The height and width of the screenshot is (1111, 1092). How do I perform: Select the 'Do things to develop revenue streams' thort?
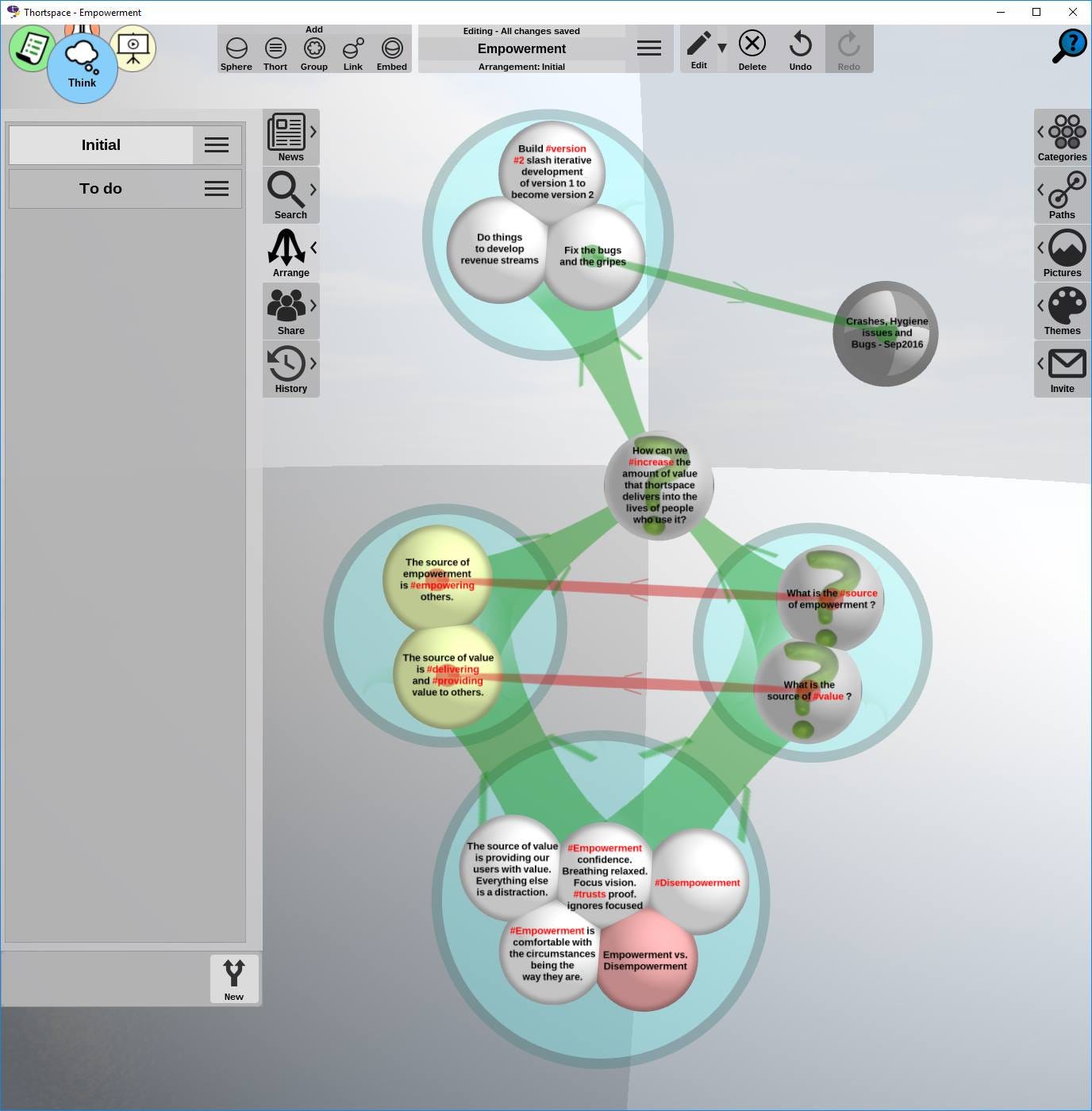(499, 249)
